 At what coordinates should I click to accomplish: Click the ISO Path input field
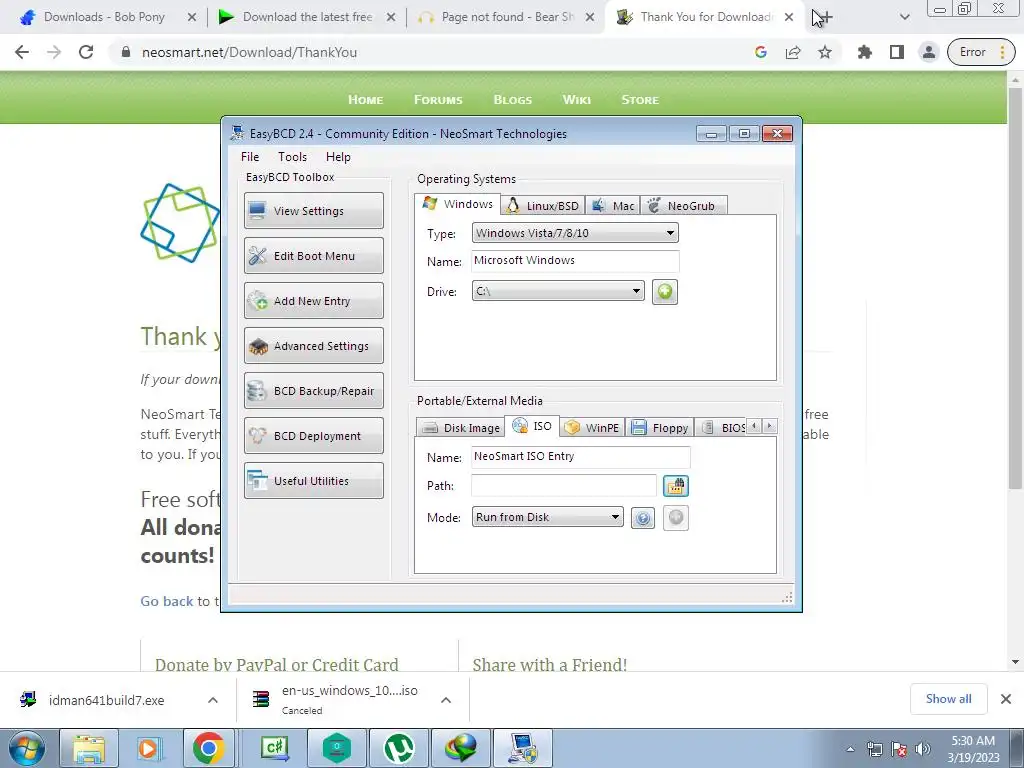coord(564,486)
